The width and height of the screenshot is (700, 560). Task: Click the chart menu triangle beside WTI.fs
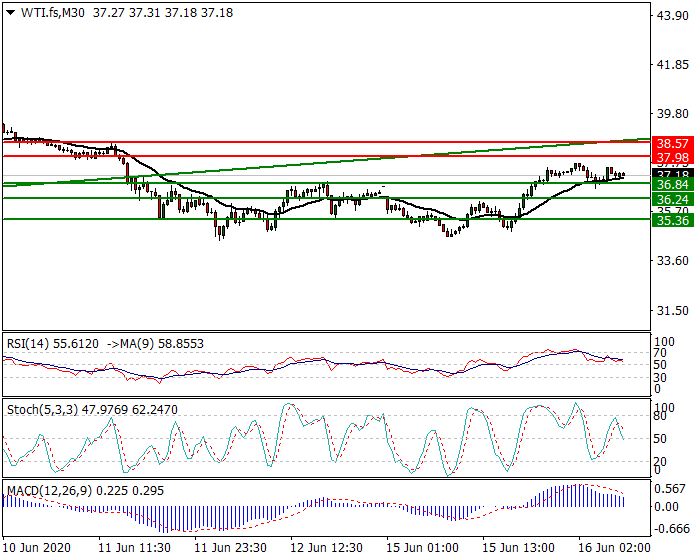coord(11,13)
